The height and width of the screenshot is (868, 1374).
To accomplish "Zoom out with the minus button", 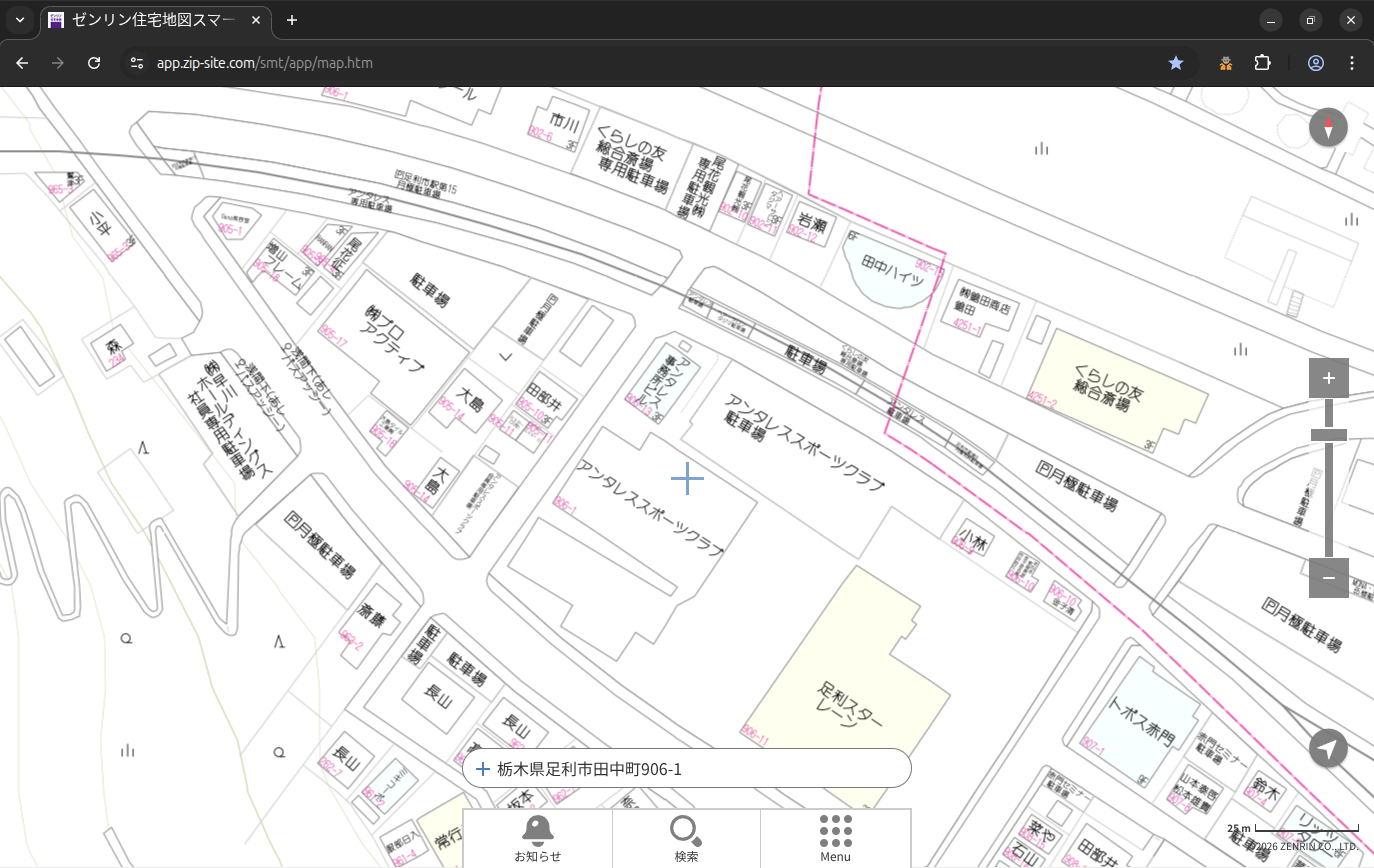I will pos(1328,578).
